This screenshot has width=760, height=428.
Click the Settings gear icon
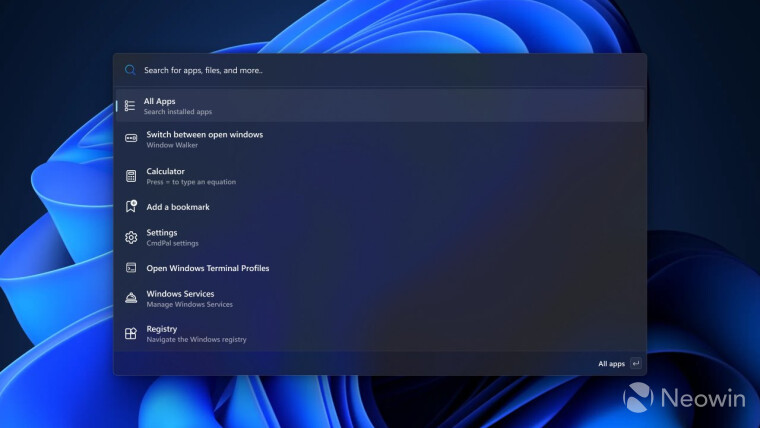tap(131, 238)
